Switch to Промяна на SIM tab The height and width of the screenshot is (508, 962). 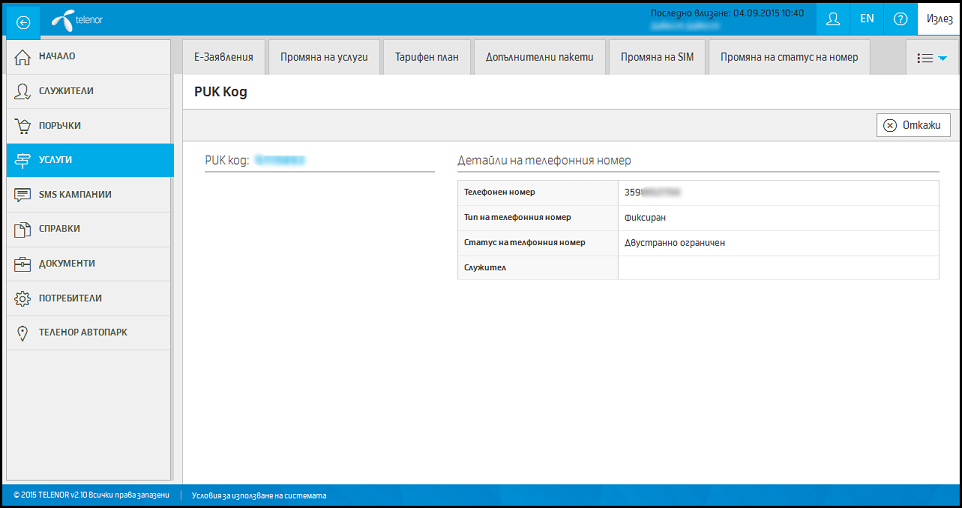point(657,57)
